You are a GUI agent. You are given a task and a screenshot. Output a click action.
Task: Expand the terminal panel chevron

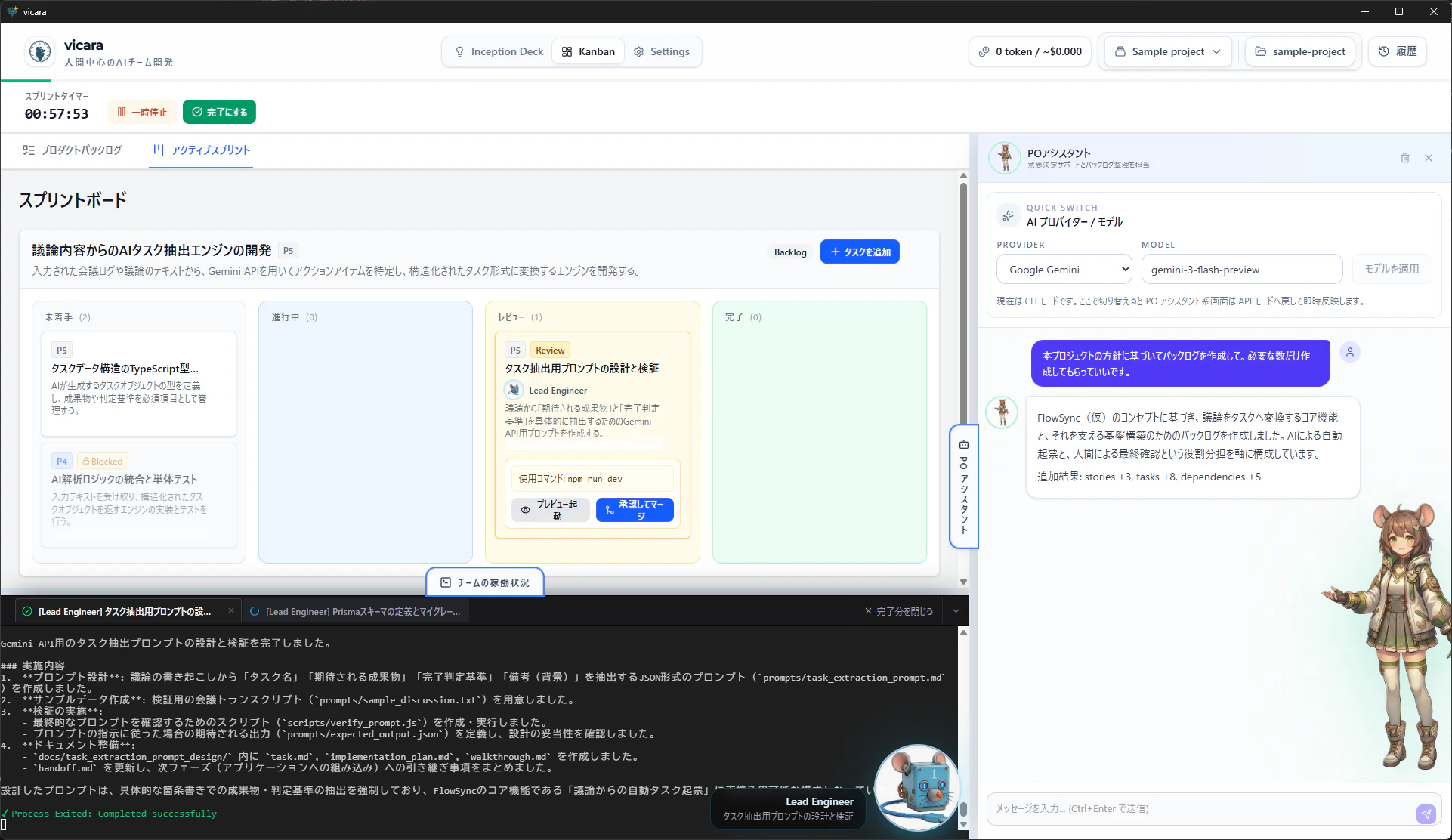[x=956, y=611]
